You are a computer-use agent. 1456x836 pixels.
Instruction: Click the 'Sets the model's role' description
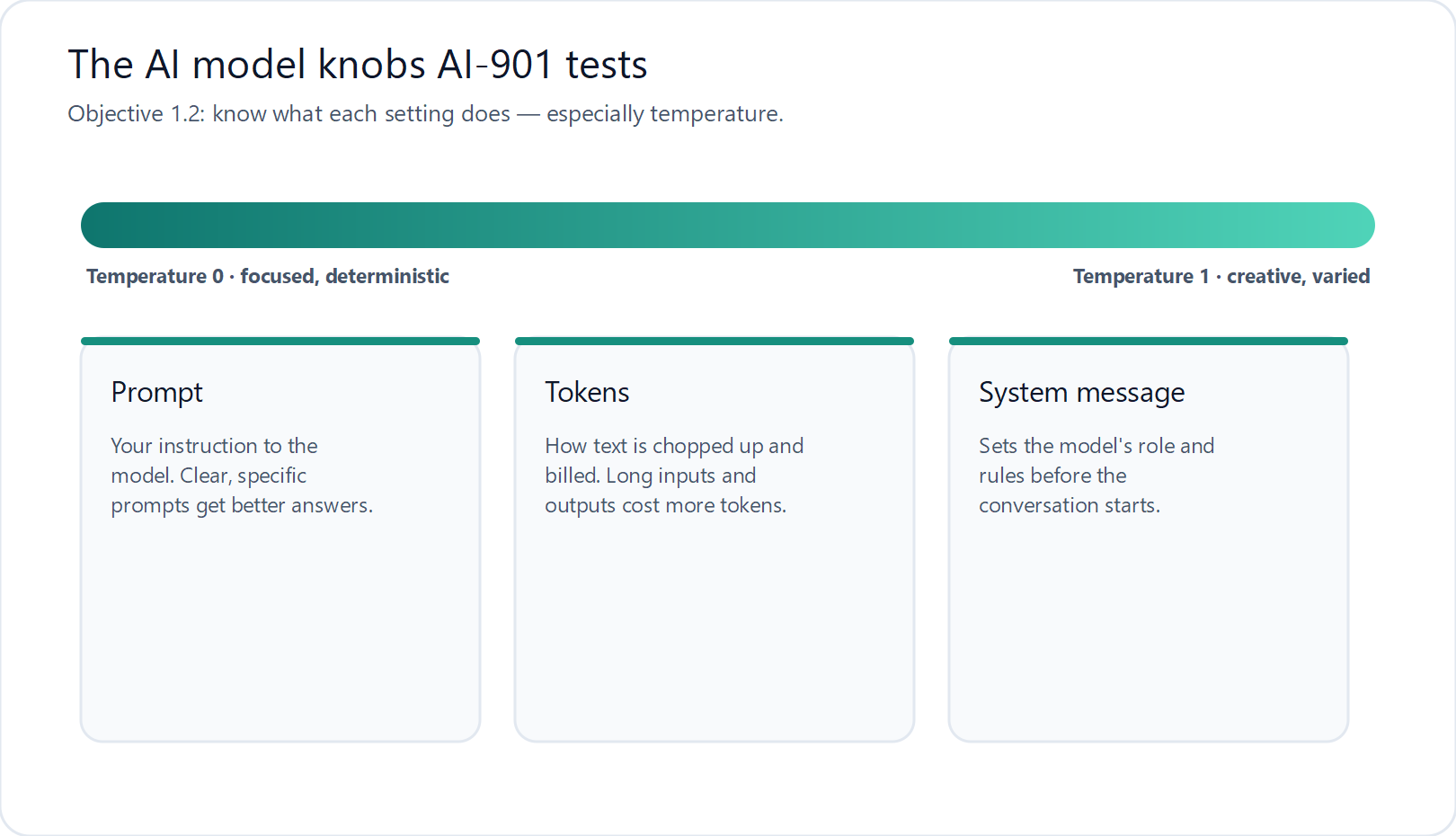pos(1096,476)
